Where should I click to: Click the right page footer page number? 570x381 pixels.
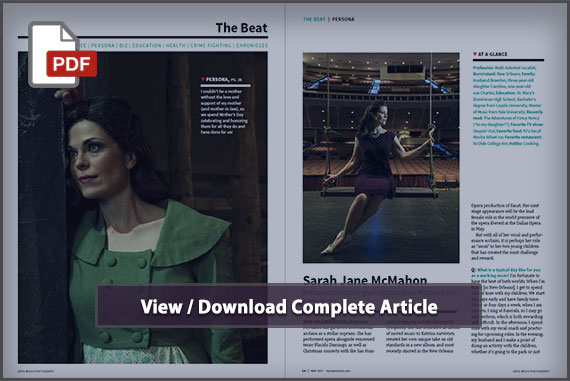pos(304,371)
